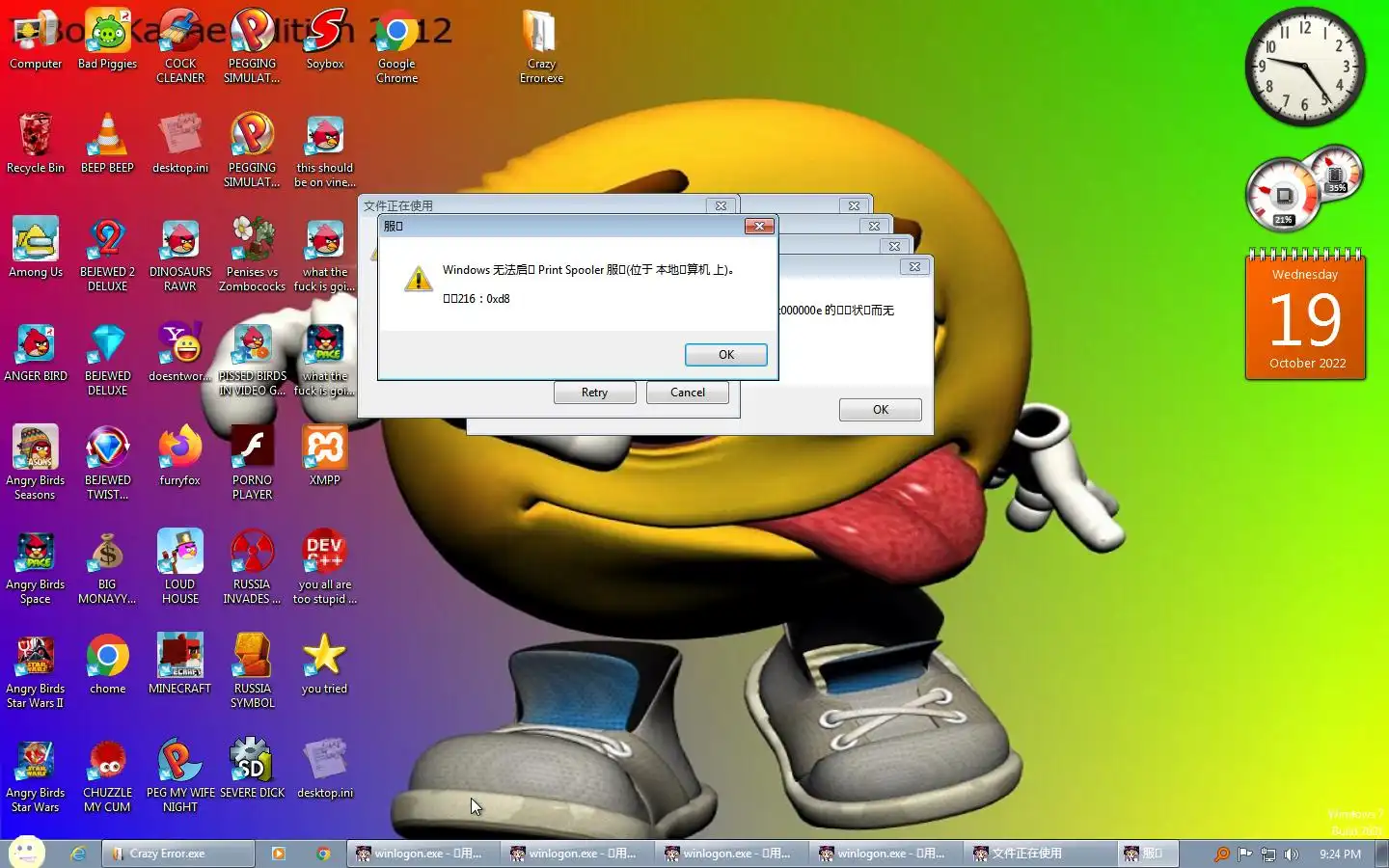Select the Soybox desktop icon
This screenshot has width=1389, height=868.
click(325, 41)
